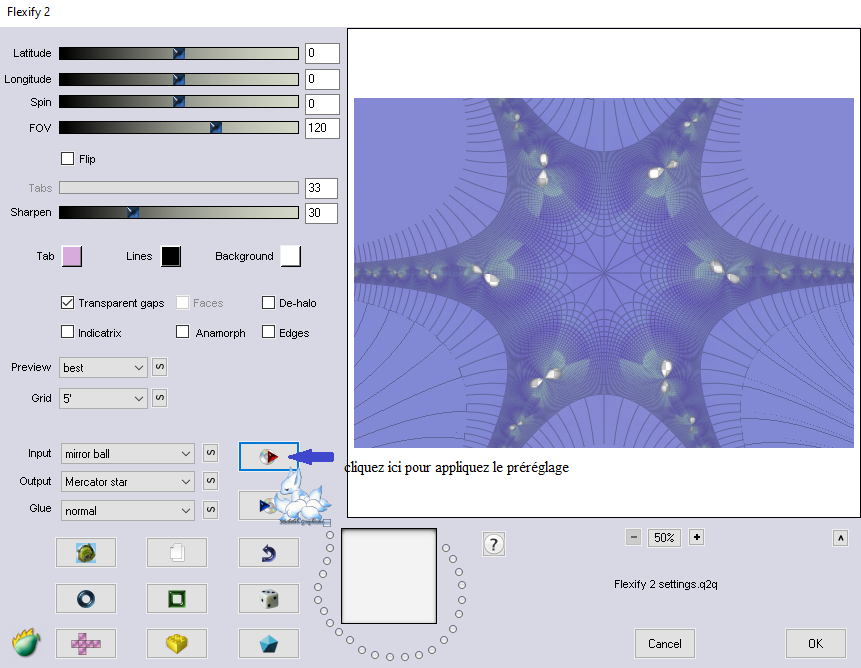Uncheck the Transparent gaps checkbox

(68, 302)
